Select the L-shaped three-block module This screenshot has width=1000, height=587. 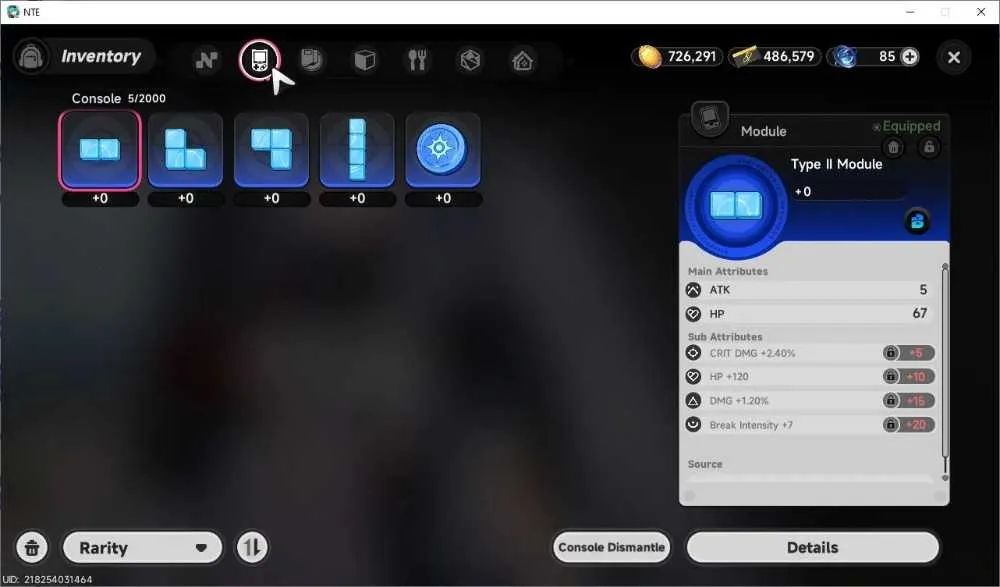186,150
